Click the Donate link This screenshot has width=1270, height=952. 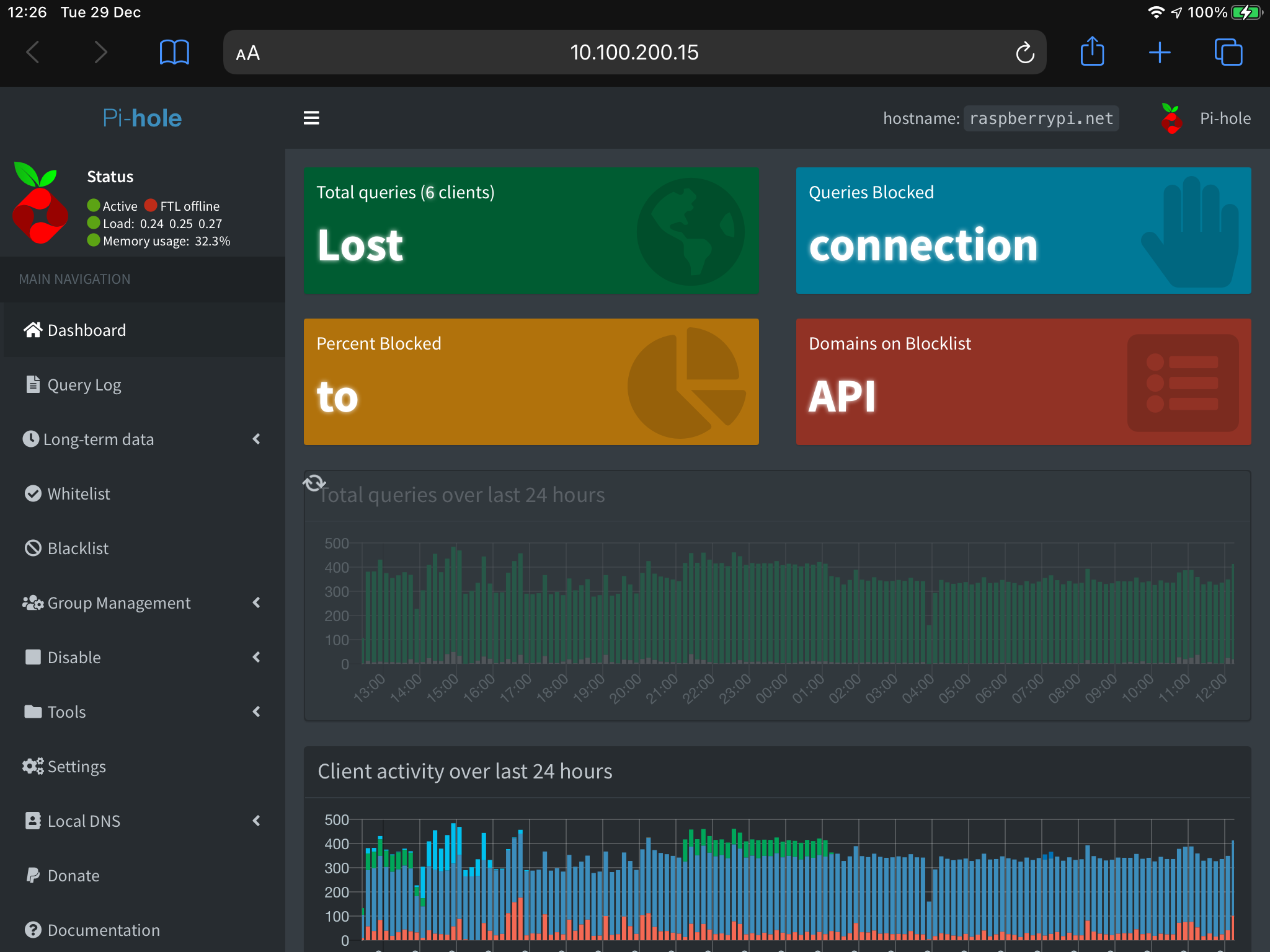pos(73,876)
